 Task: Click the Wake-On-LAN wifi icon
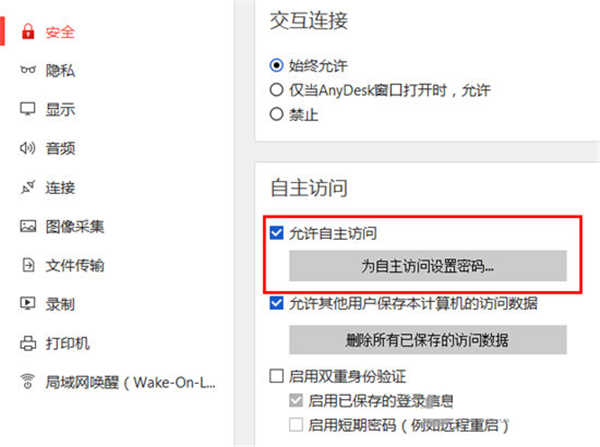coord(28,382)
